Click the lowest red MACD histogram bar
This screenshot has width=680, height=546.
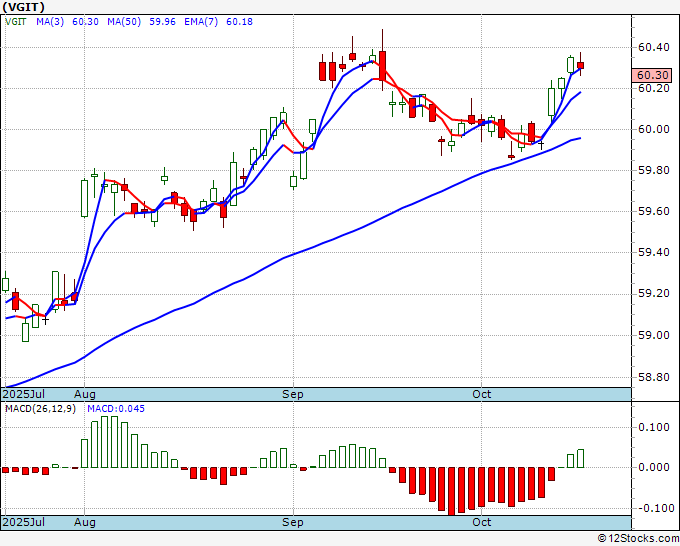(x=451, y=491)
